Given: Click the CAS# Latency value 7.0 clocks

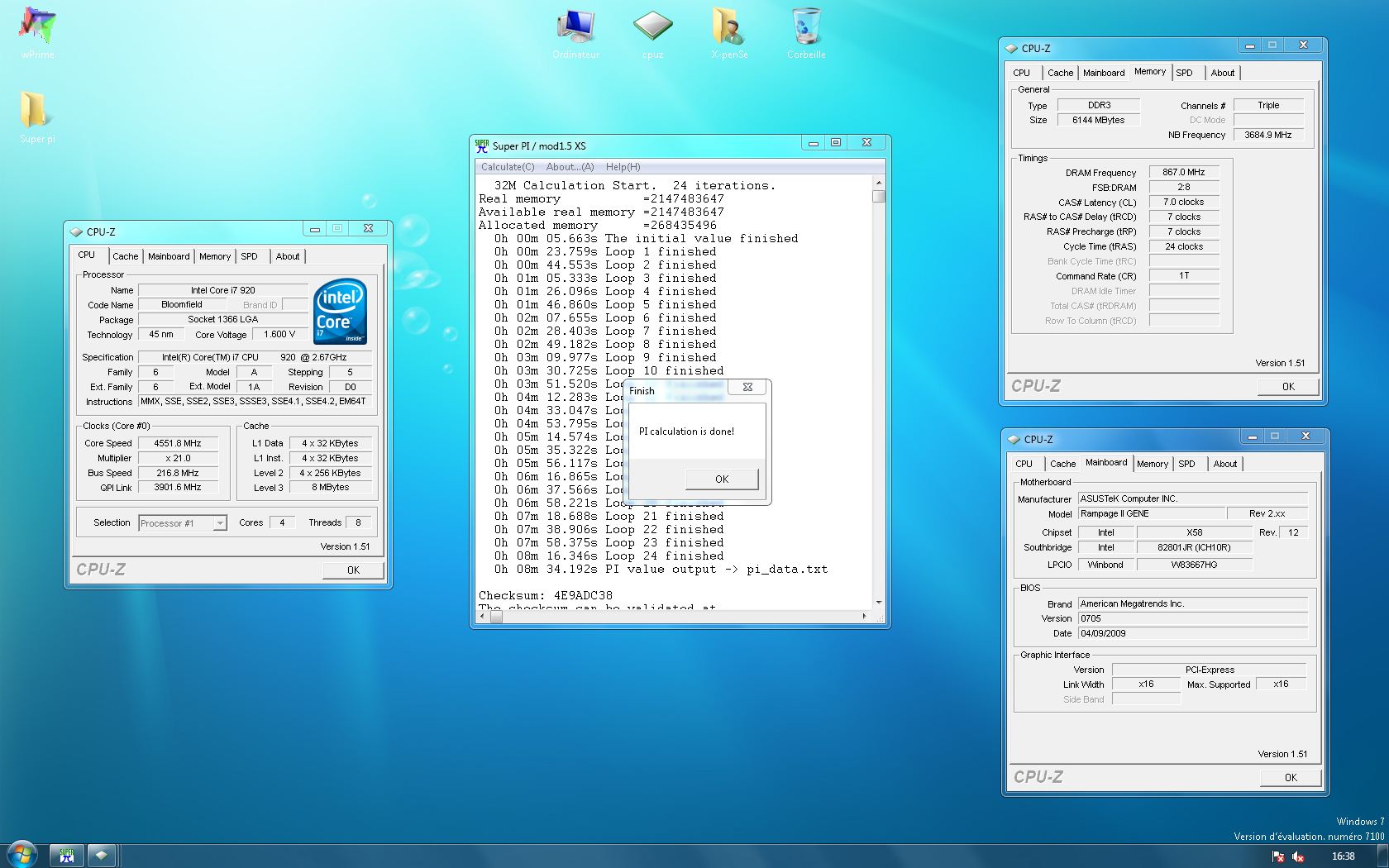Looking at the screenshot, I should coord(1184,202).
